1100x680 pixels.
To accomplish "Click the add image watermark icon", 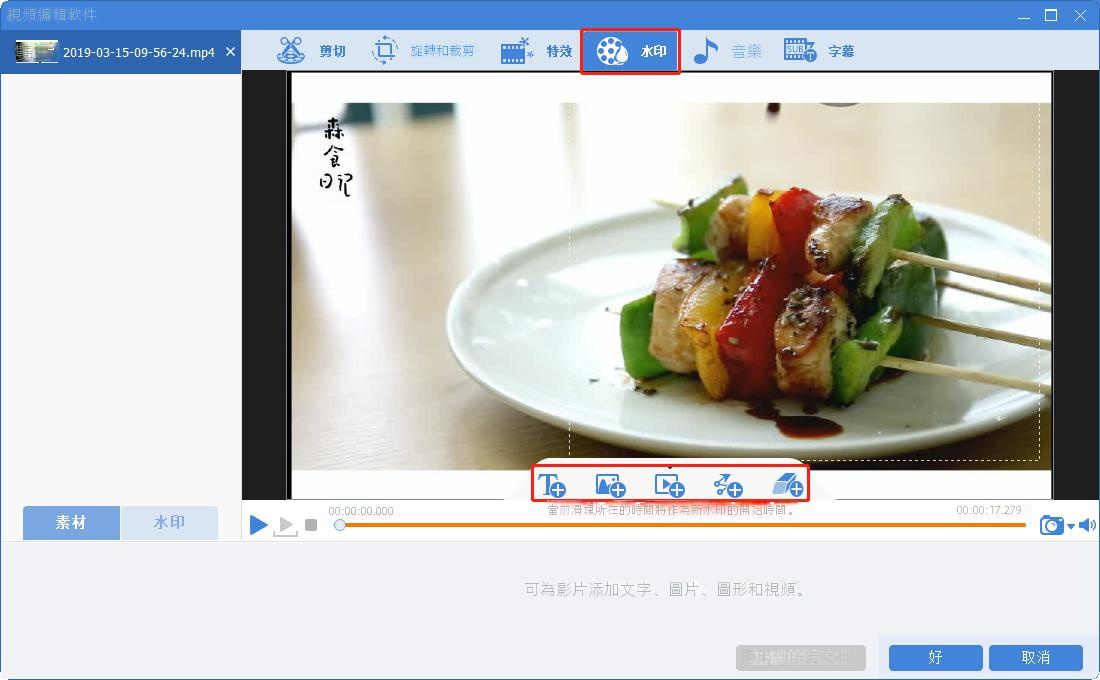I will click(610, 485).
